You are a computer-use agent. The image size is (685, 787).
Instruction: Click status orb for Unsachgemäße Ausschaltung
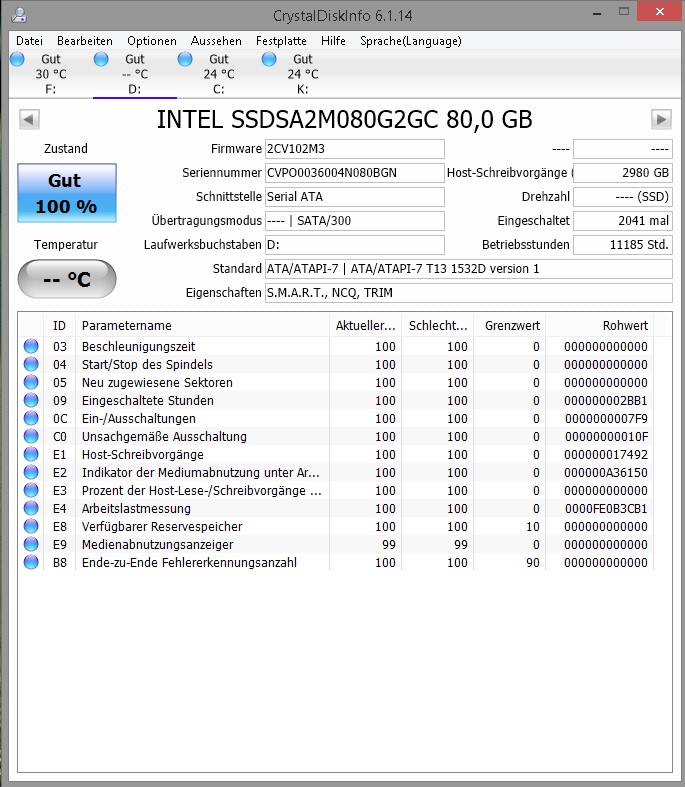[x=31, y=437]
